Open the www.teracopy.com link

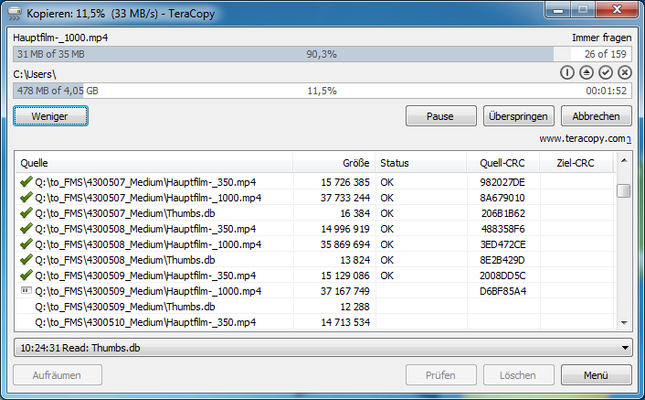point(583,139)
